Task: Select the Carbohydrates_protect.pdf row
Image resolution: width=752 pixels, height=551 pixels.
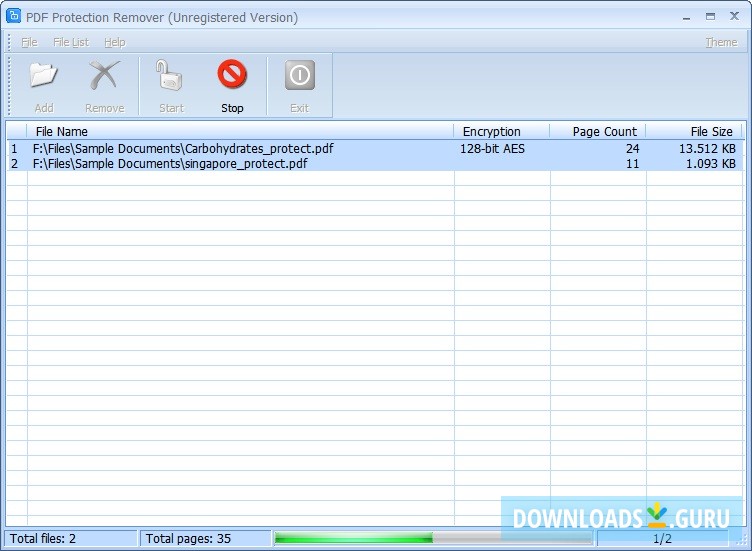Action: 375,149
